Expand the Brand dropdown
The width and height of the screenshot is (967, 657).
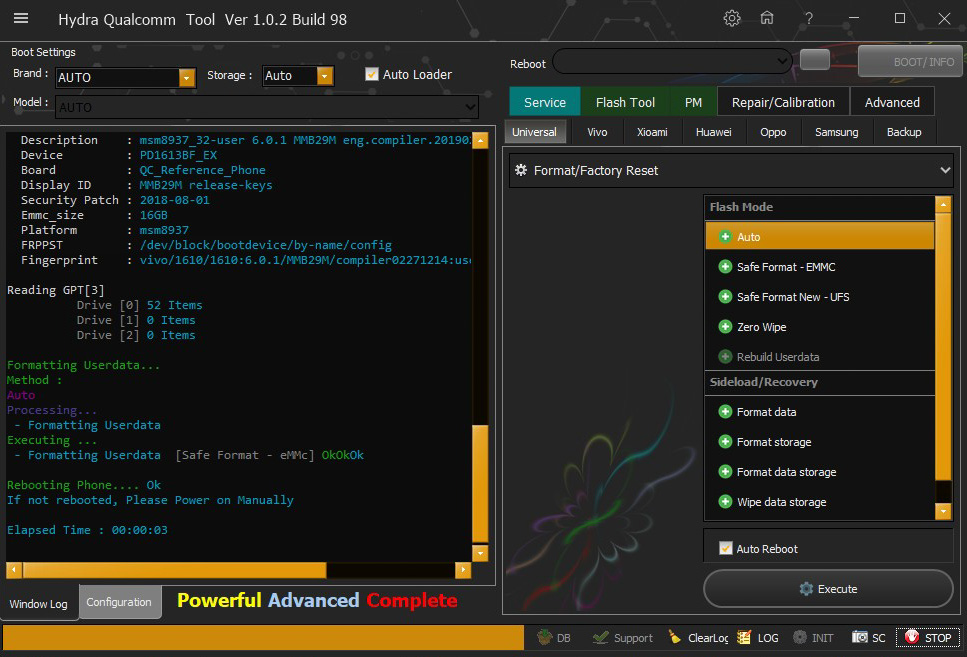(x=186, y=77)
